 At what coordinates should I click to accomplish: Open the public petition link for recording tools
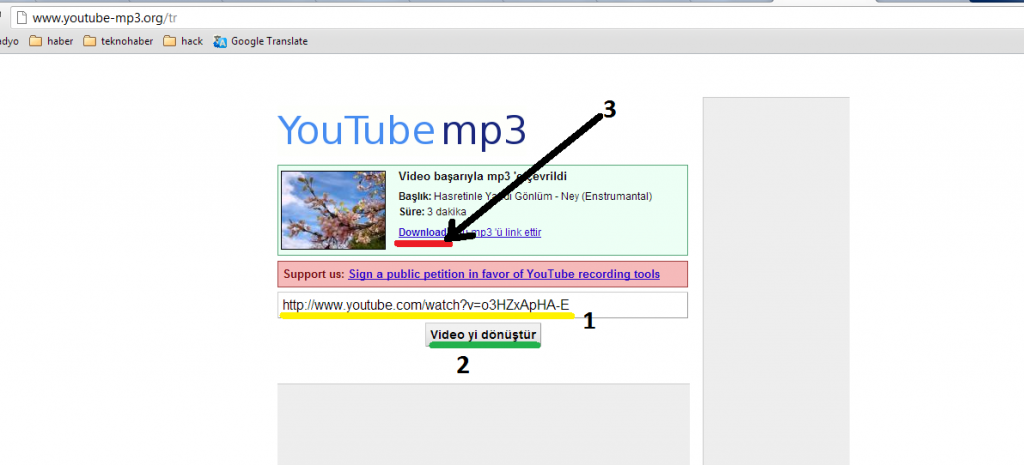[x=504, y=274]
